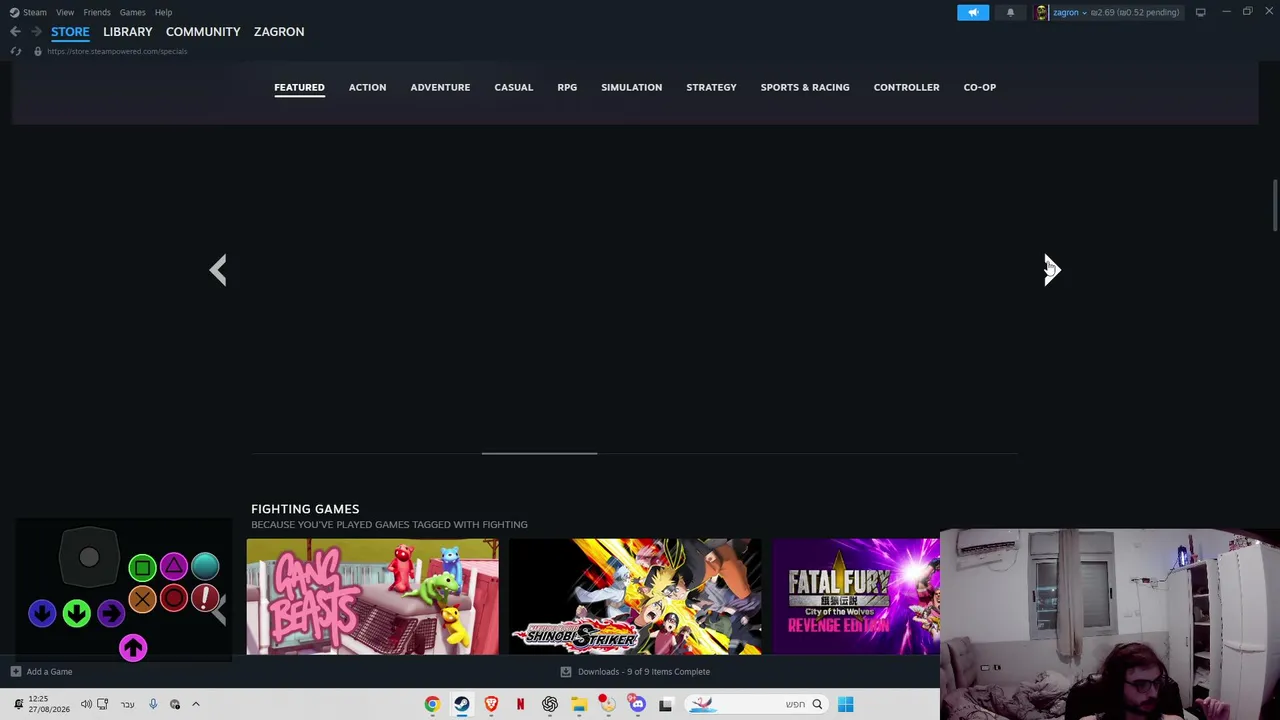Click the green square controller button

(142, 568)
